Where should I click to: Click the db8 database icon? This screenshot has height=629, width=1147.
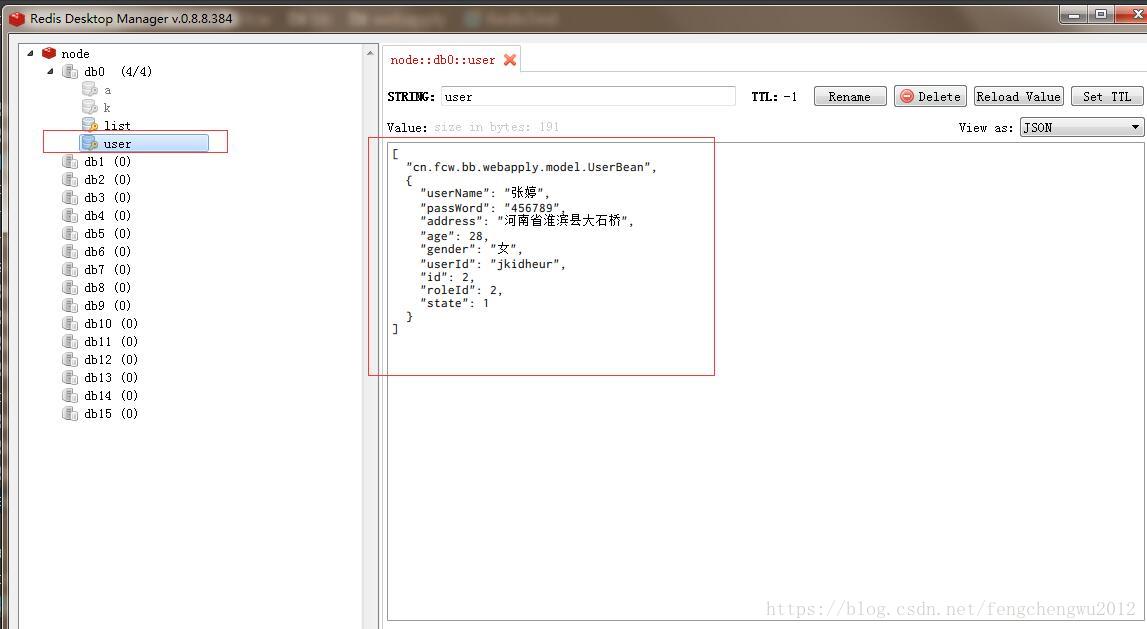[70, 287]
